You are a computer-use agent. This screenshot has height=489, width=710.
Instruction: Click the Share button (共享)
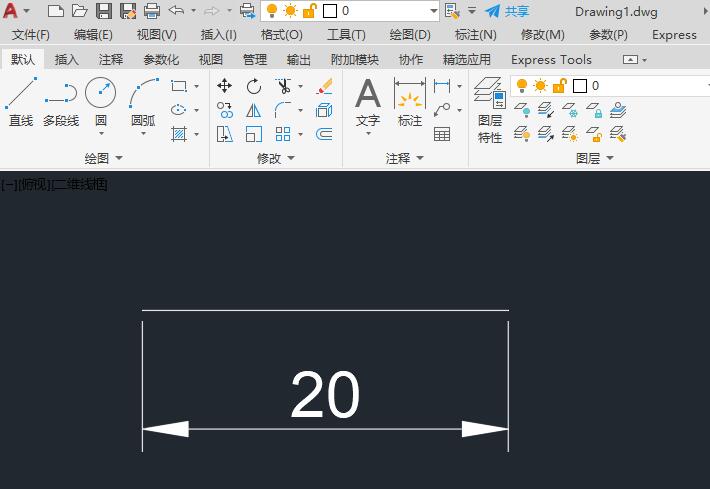coord(507,11)
